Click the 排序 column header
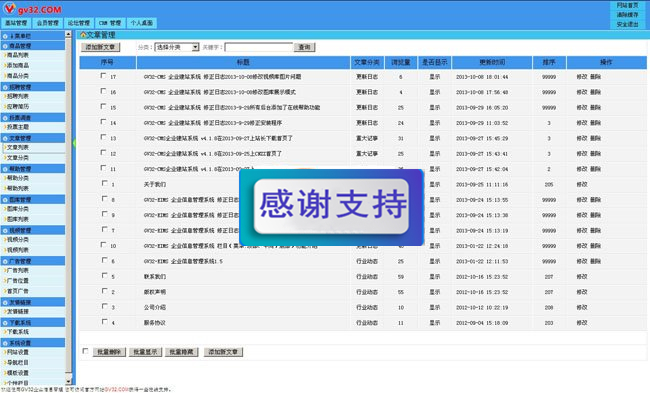650x393 pixels. click(549, 62)
